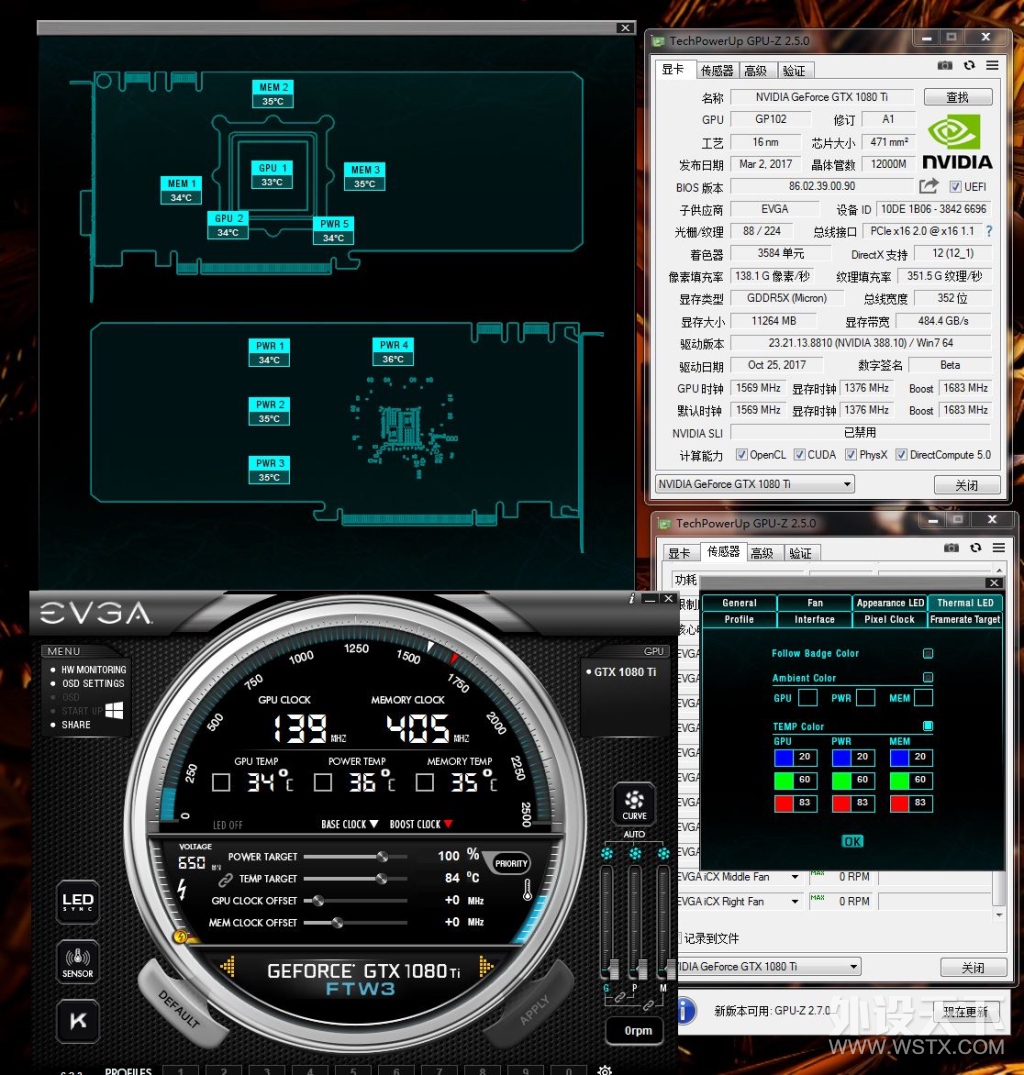The height and width of the screenshot is (1075, 1024).
Task: Take screenshot with camera icon in top GPU-Z
Action: [944, 65]
